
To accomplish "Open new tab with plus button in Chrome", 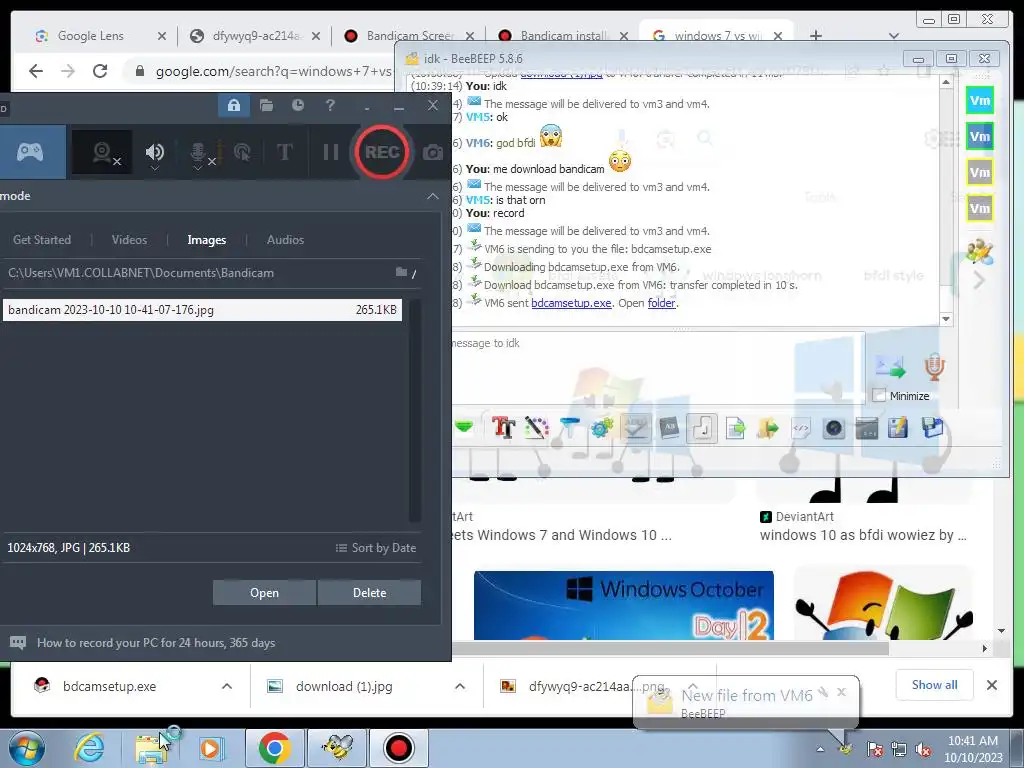I will [816, 36].
